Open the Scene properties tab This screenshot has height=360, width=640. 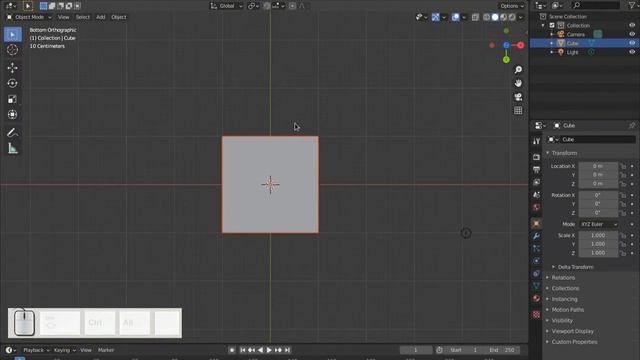click(x=536, y=195)
